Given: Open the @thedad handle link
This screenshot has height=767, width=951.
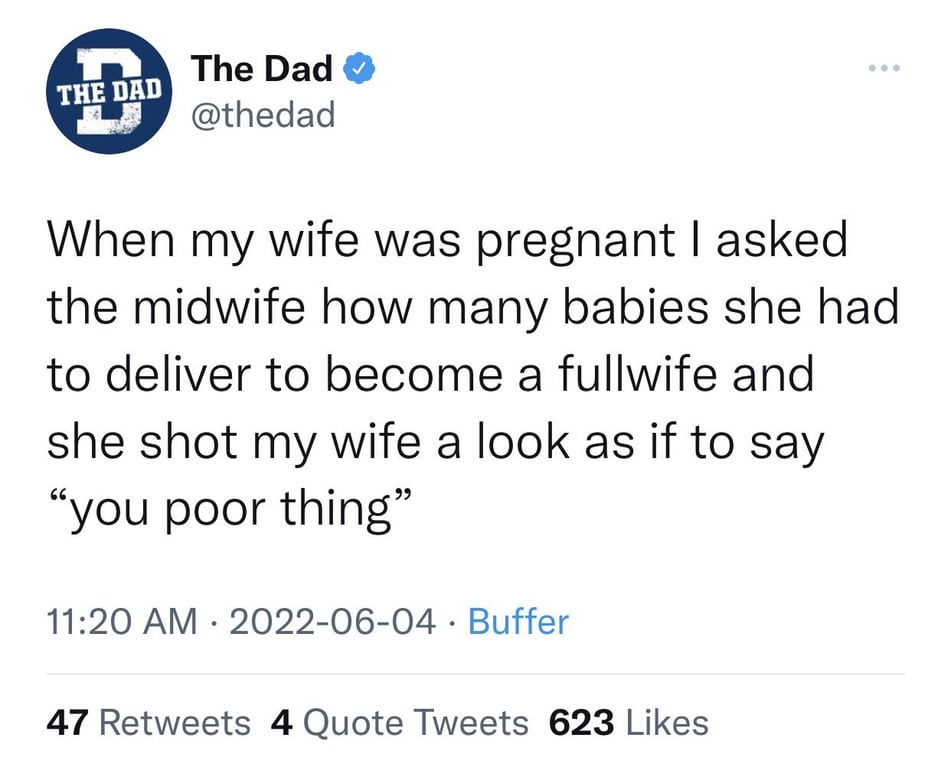Looking at the screenshot, I should pos(263,114).
